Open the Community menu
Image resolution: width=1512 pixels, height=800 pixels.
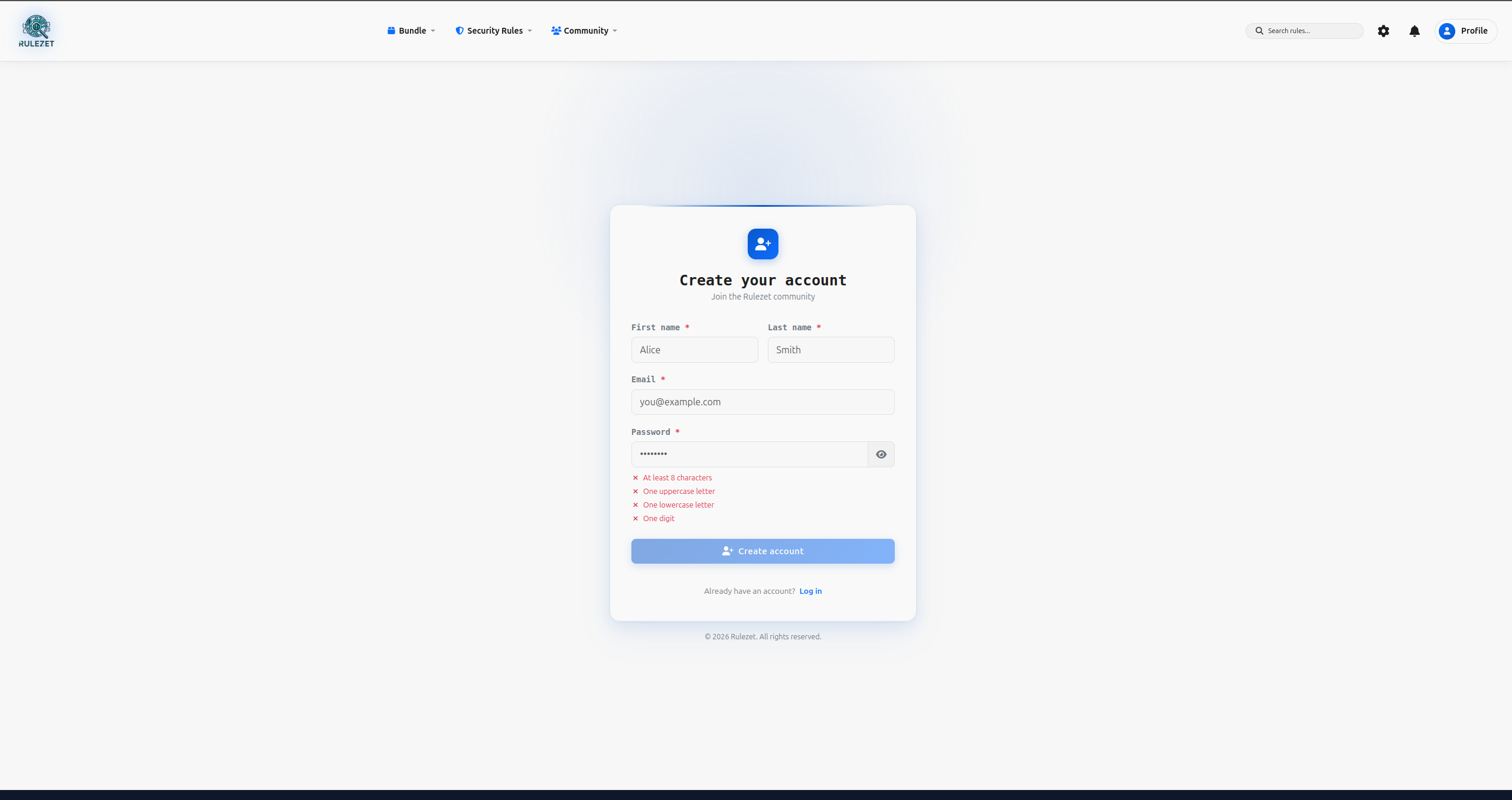(x=584, y=31)
